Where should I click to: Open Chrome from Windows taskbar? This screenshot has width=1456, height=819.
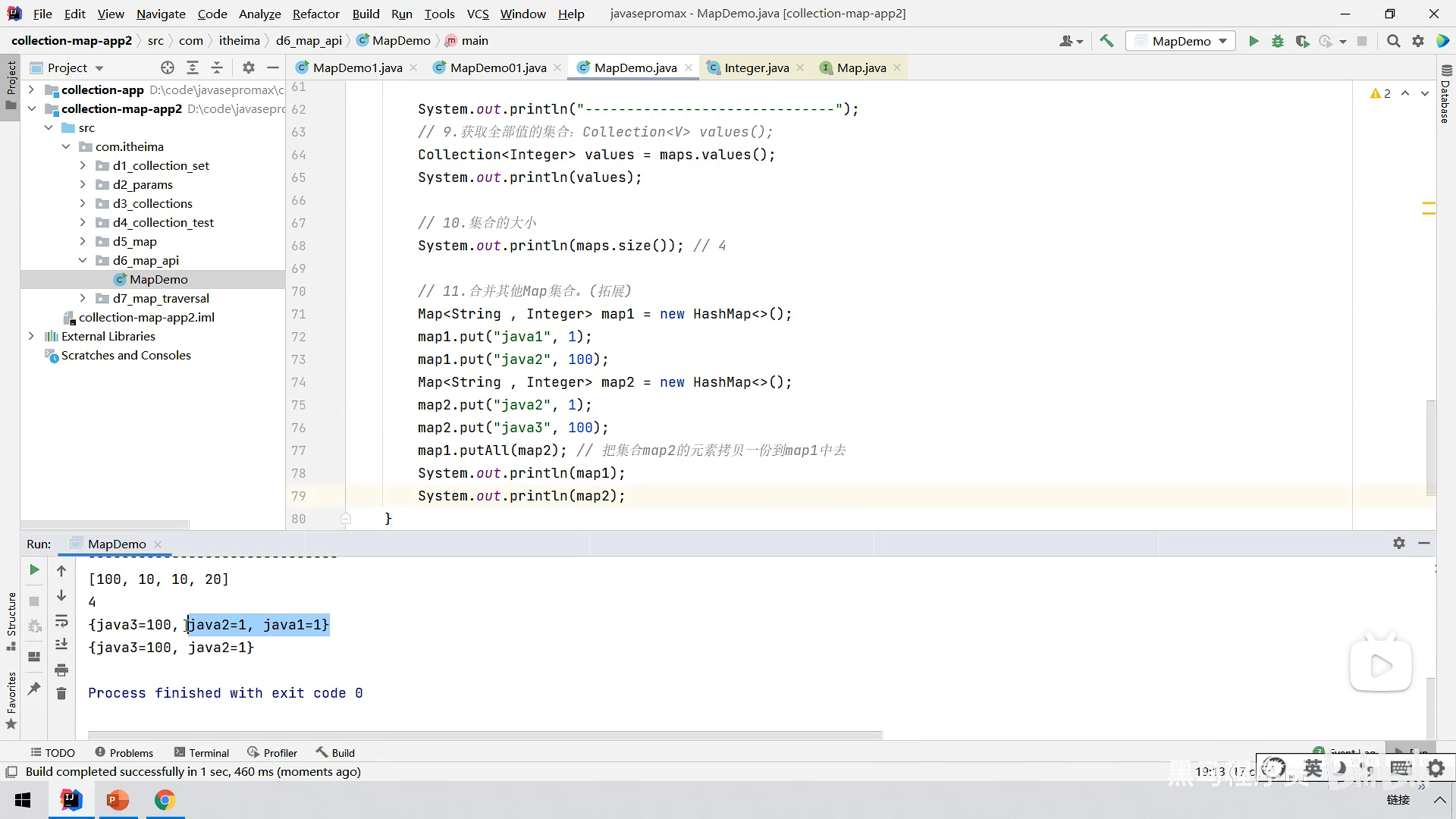click(x=165, y=800)
